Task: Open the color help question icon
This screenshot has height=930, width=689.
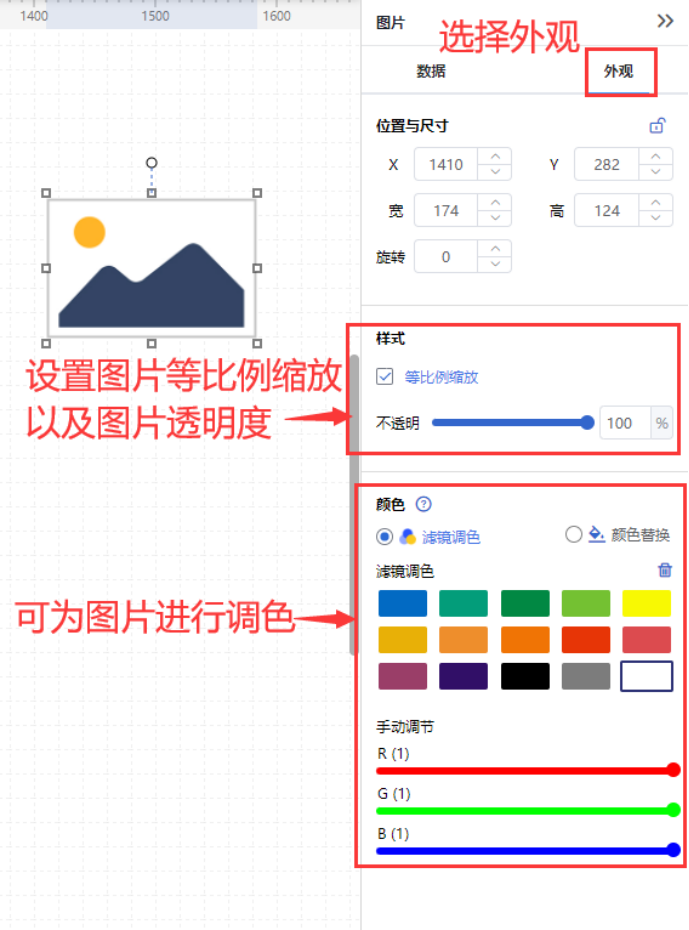Action: 423,504
